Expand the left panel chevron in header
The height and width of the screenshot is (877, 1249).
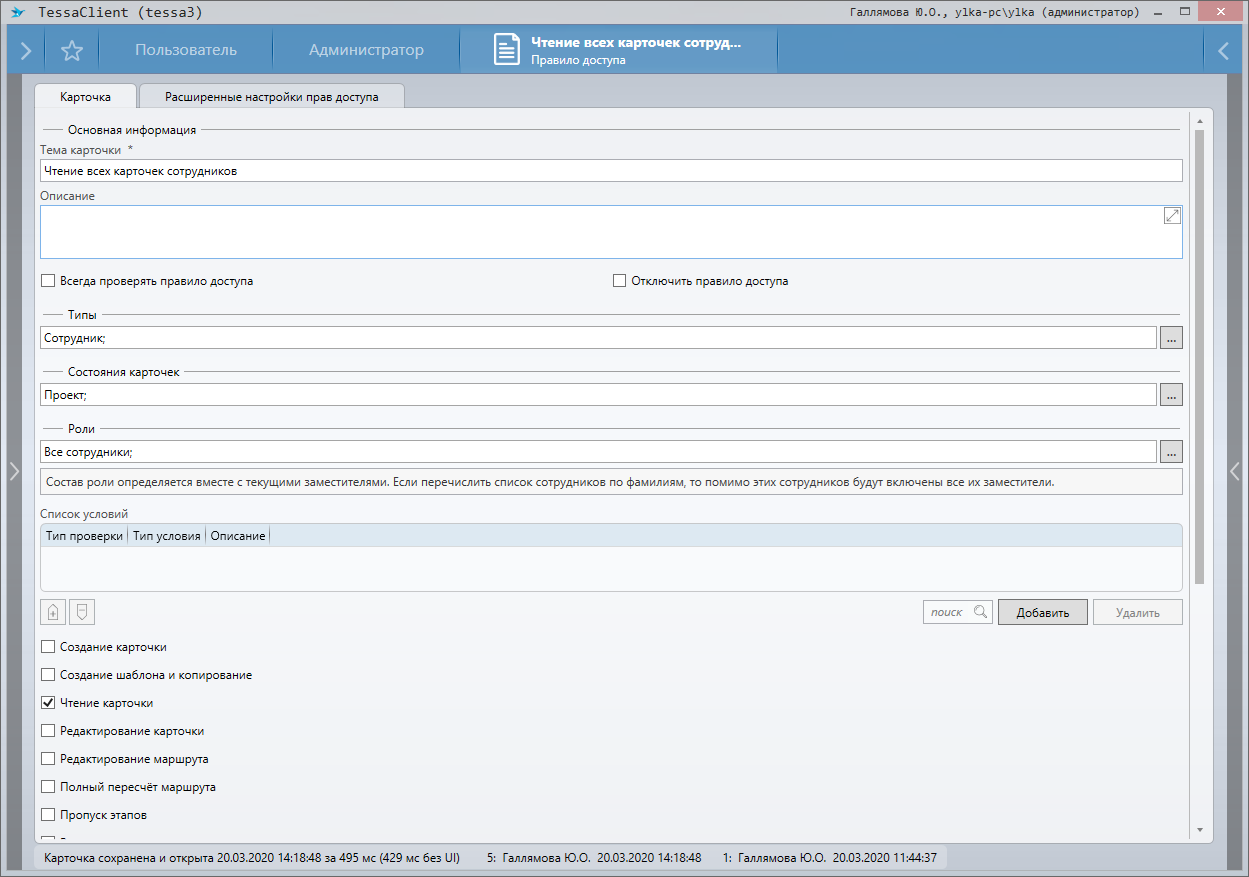coord(25,51)
